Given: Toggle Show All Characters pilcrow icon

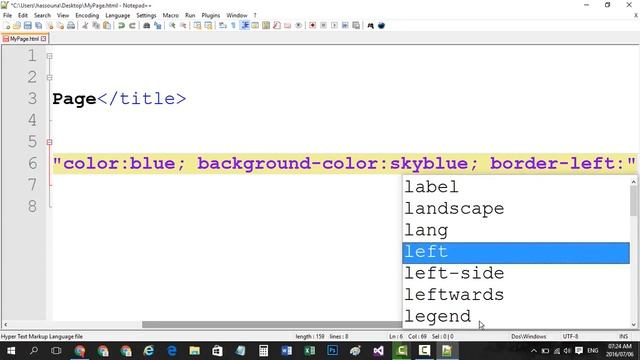Looking at the screenshot, I should [x=233, y=26].
